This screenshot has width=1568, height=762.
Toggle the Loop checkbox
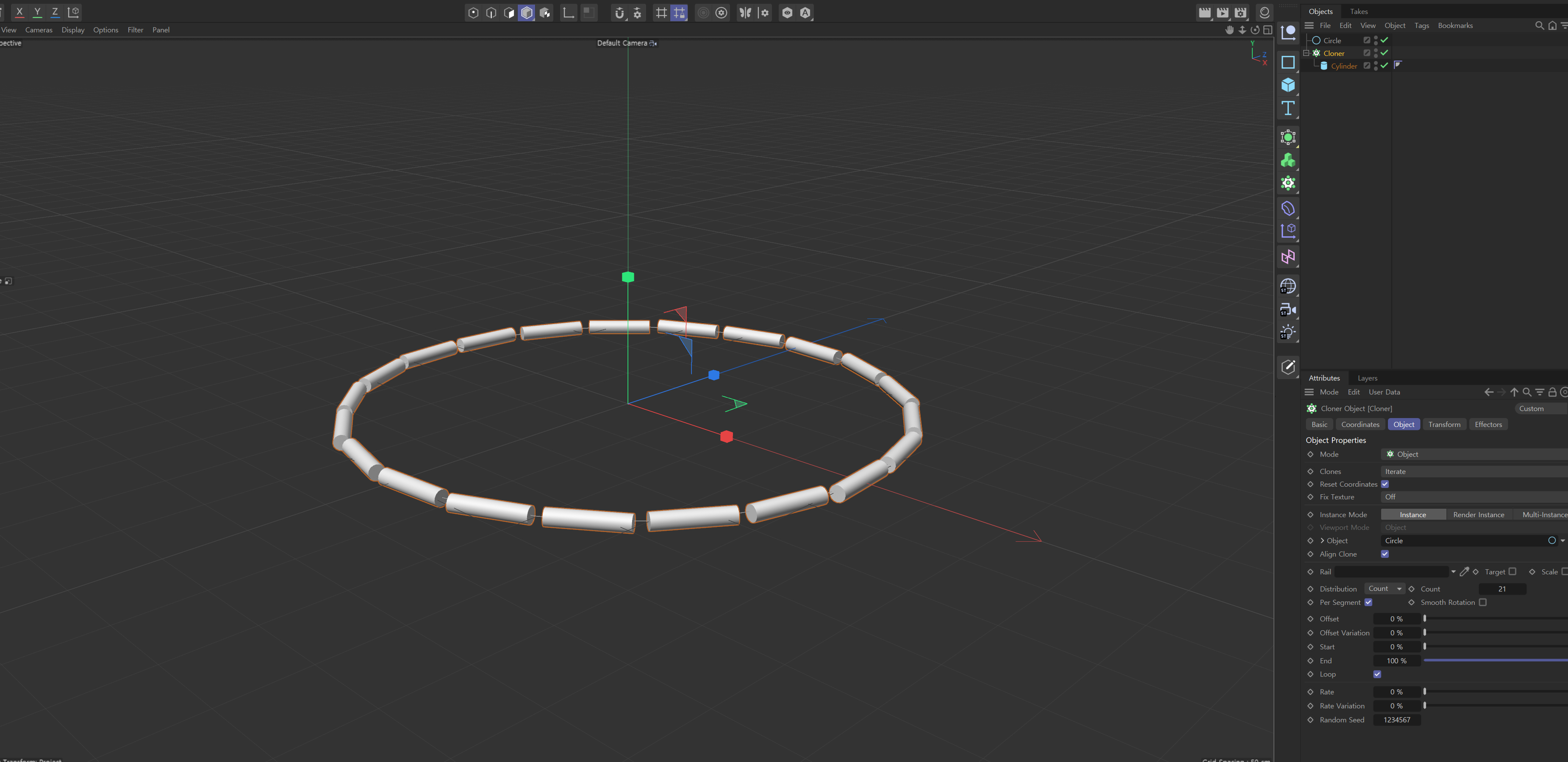tap(1377, 674)
